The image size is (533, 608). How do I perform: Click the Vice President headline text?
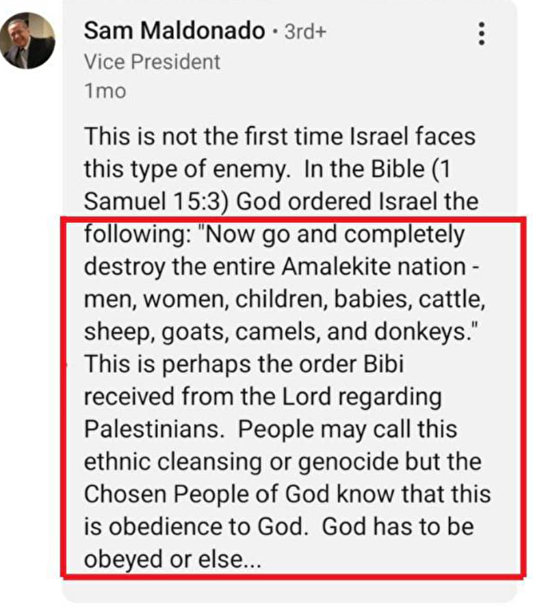coord(152,62)
